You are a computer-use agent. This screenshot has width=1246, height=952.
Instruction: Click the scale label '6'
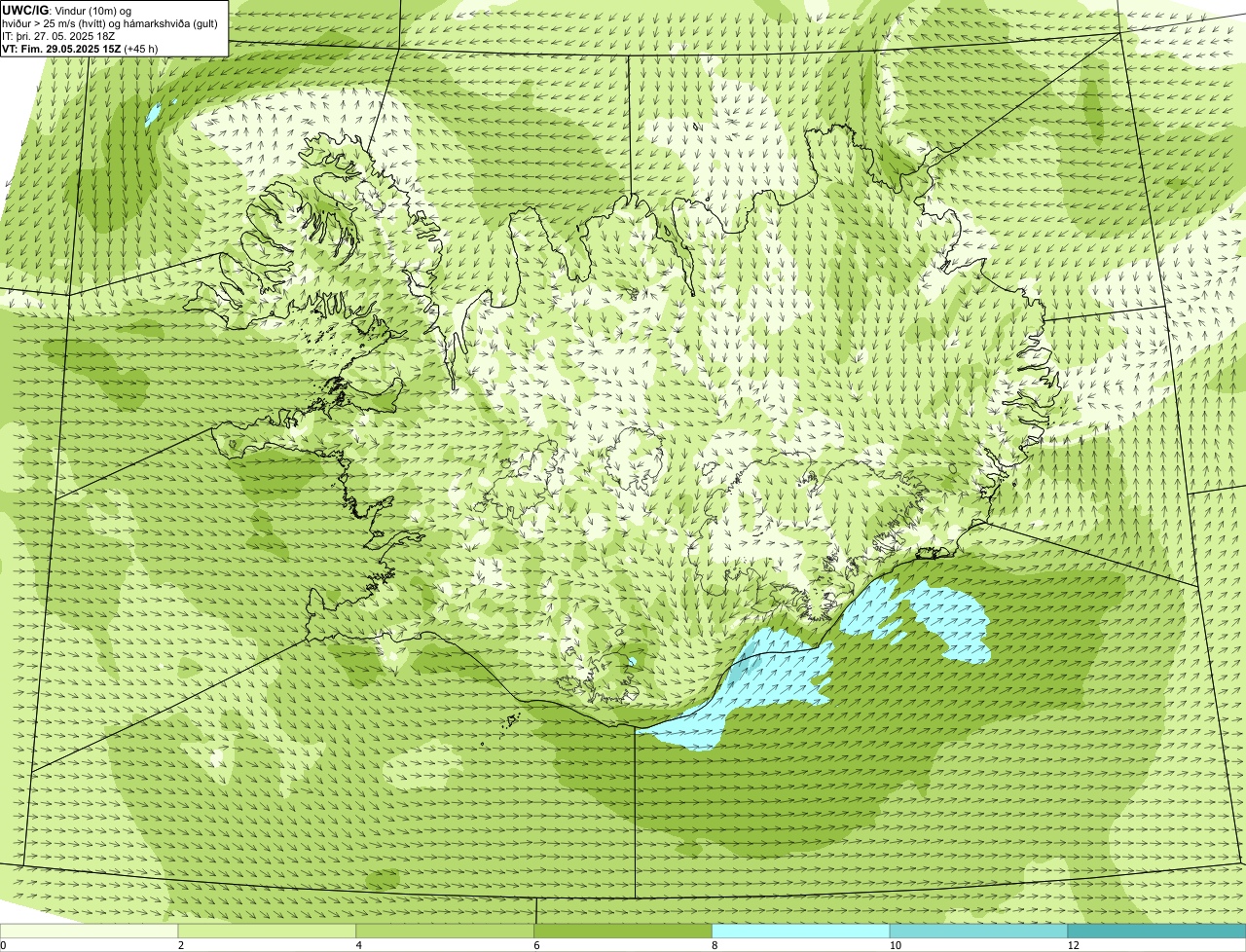(536, 945)
